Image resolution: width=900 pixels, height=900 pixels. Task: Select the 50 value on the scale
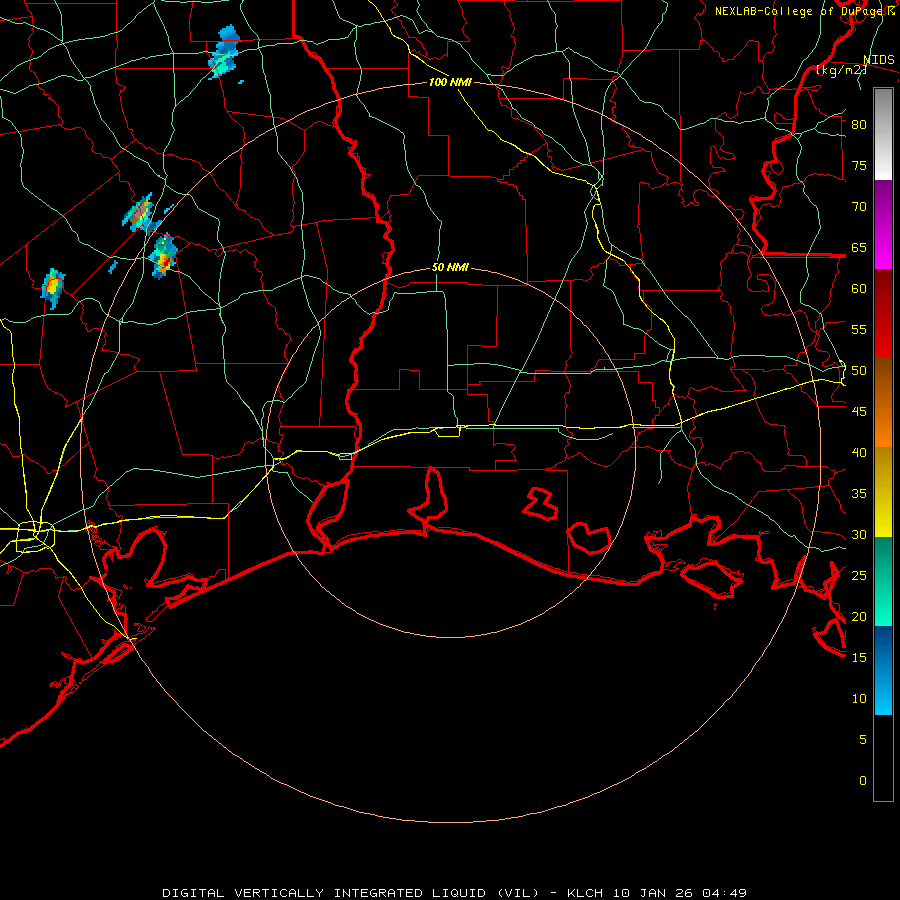coord(859,371)
